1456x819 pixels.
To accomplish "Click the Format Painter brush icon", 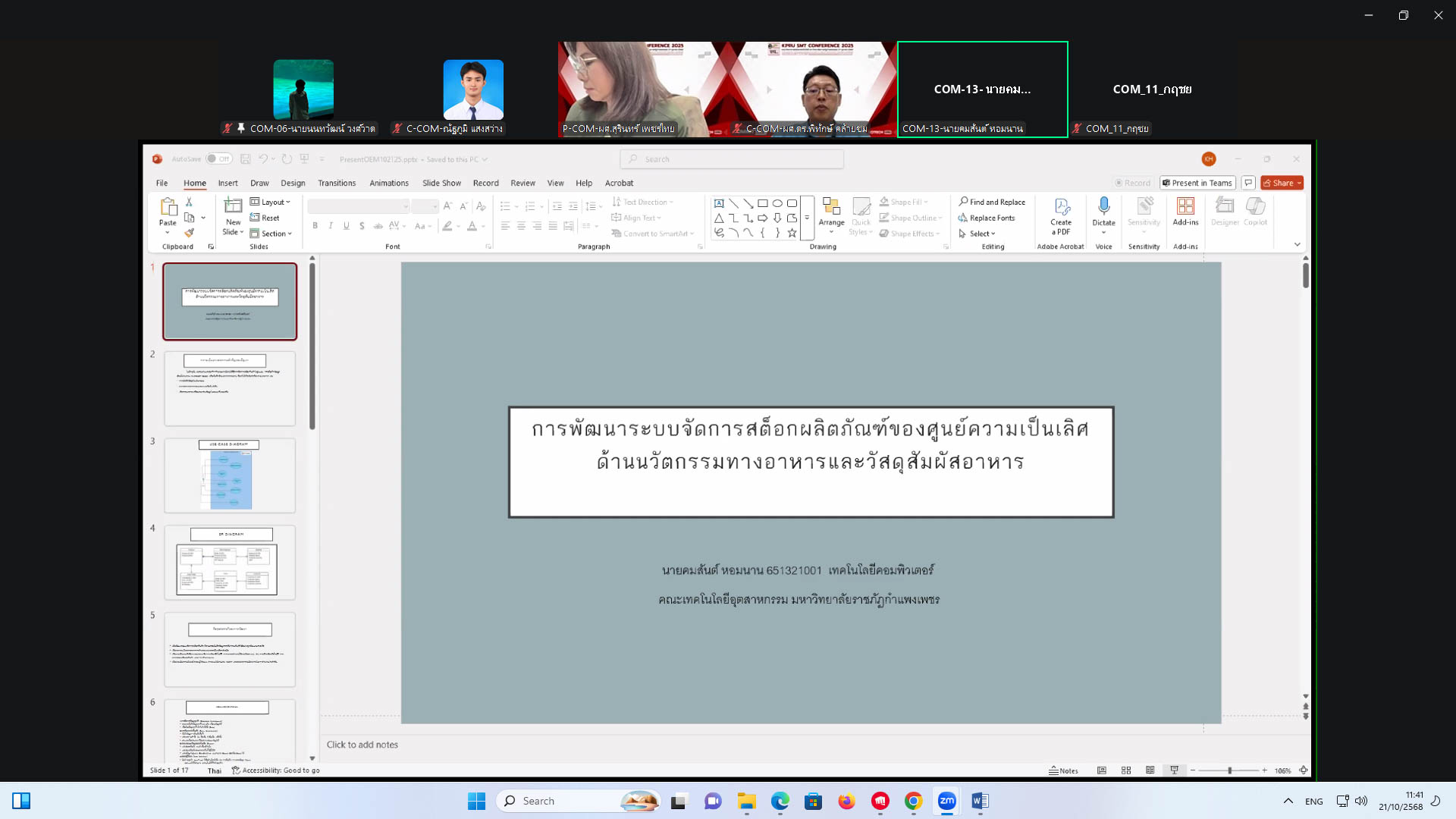I will coord(190,233).
